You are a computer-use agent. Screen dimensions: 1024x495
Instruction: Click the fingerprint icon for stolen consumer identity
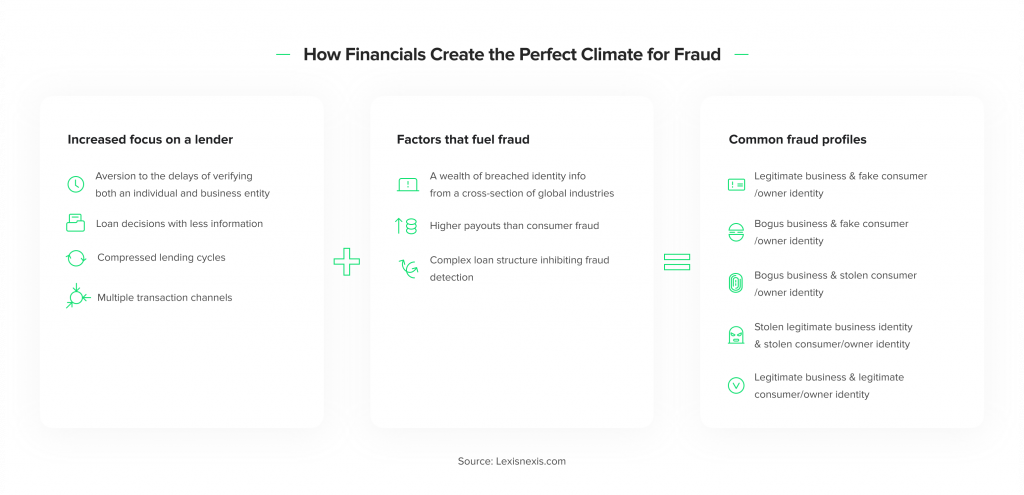(x=736, y=283)
